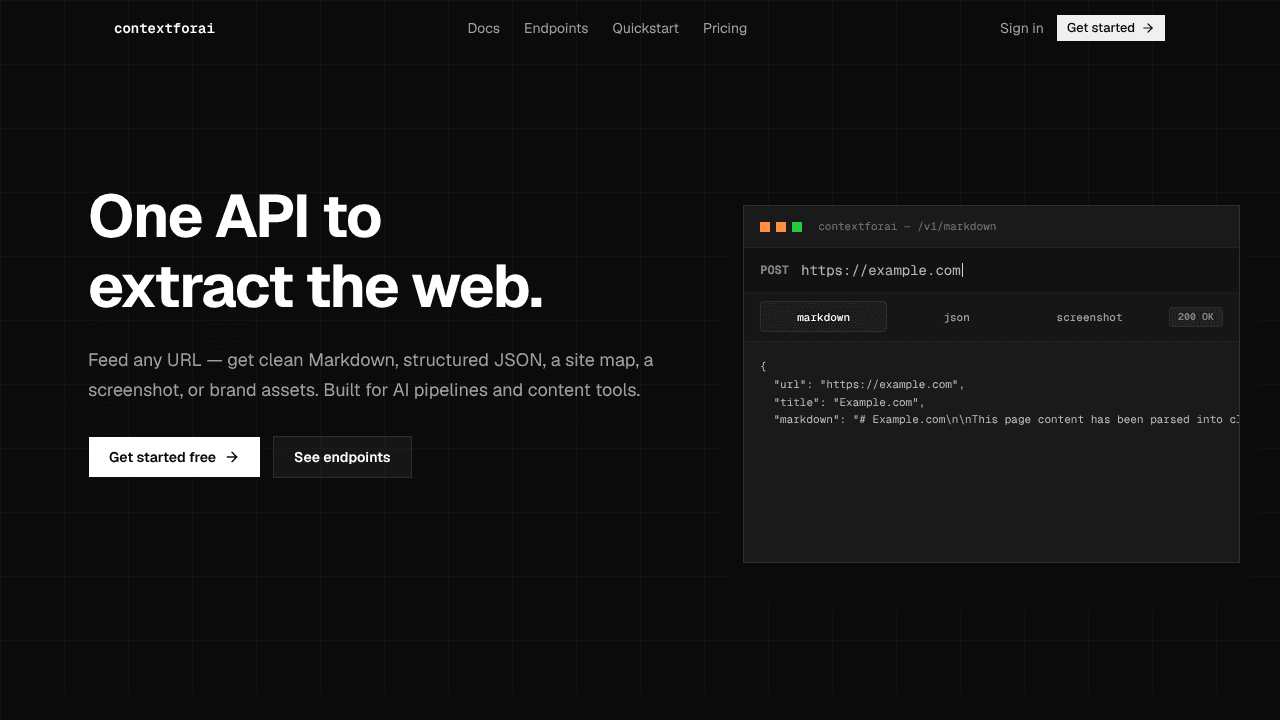Click the "url": "https://example.com" line
Screen dimensions: 1280x720
(x=869, y=384)
